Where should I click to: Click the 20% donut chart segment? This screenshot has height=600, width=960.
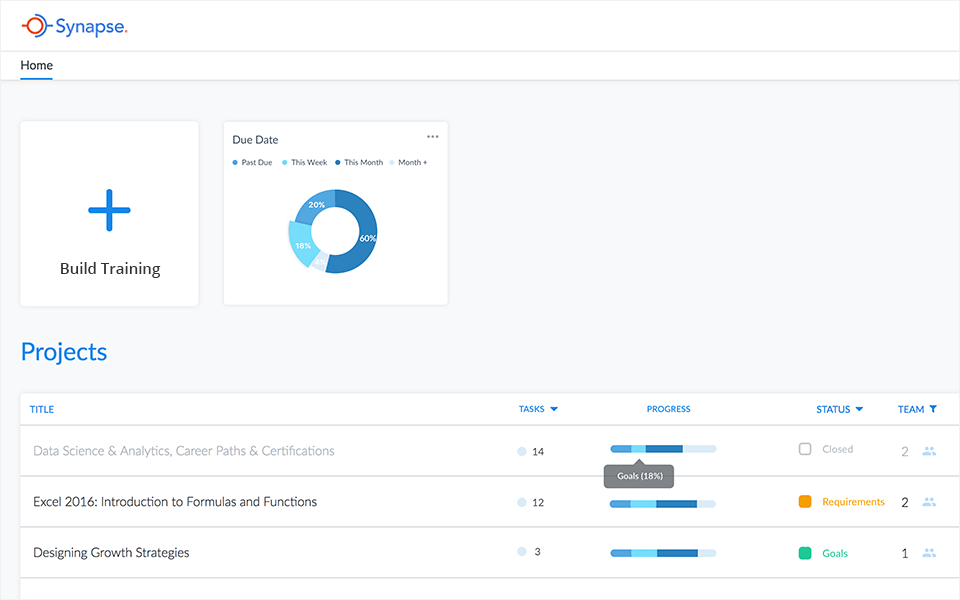315,206
